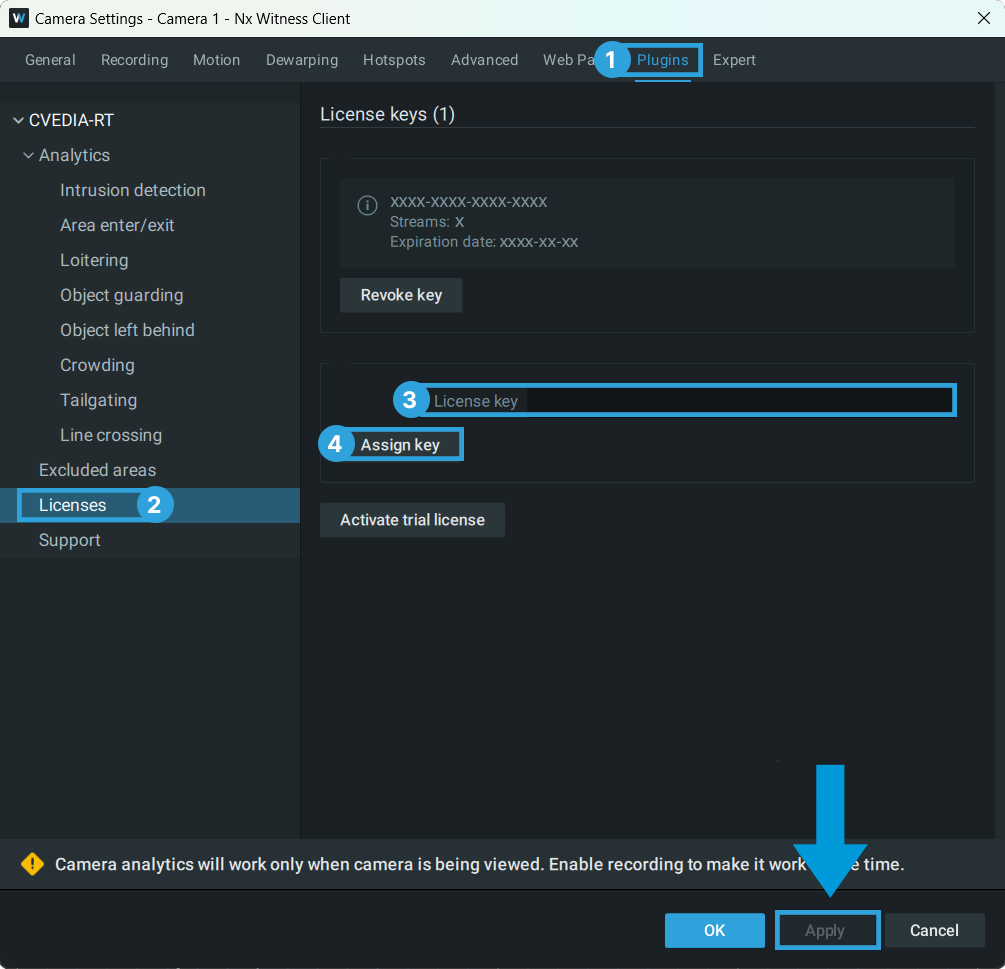Click the yellow warning icon in analytics notice
1005x969 pixels.
pyautogui.click(x=32, y=864)
